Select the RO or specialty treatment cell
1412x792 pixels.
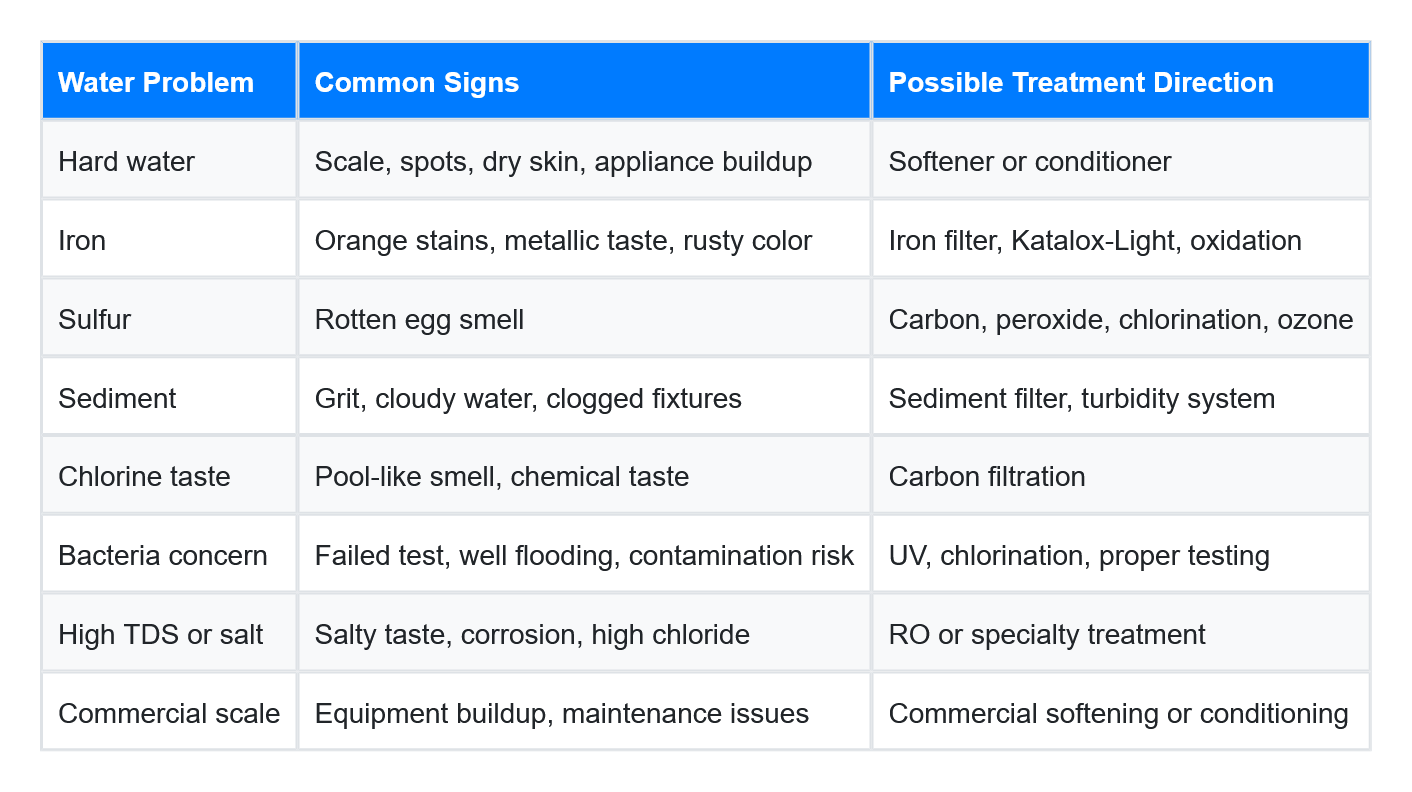(1121, 634)
